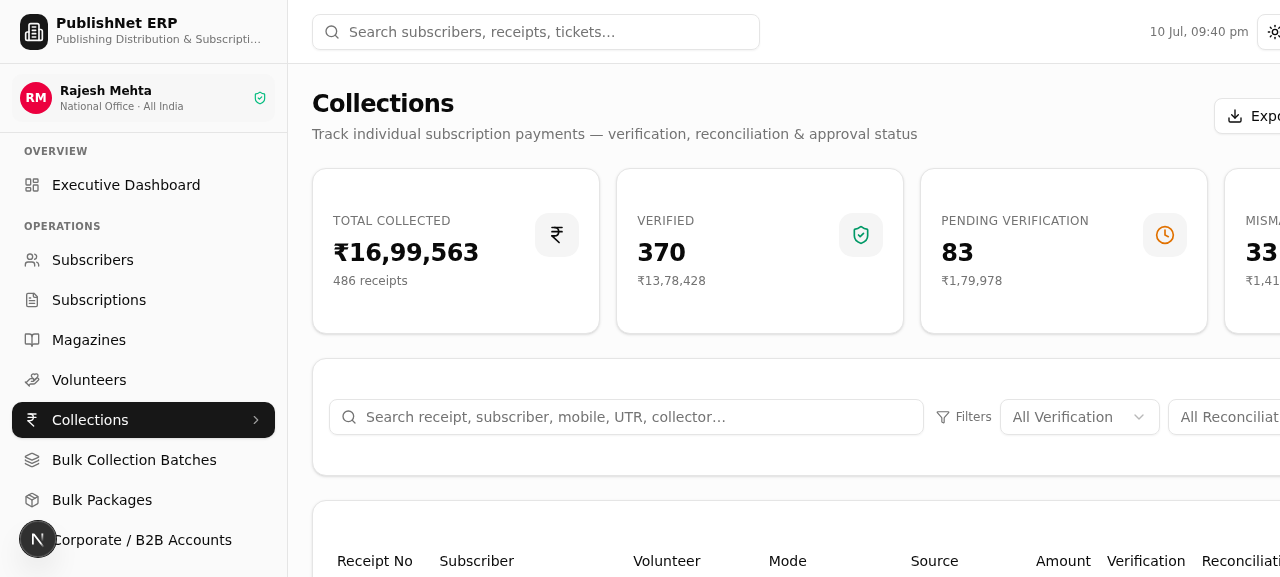The image size is (1280, 577).
Task: Click the shield icon on Verified card
Action: click(861, 235)
